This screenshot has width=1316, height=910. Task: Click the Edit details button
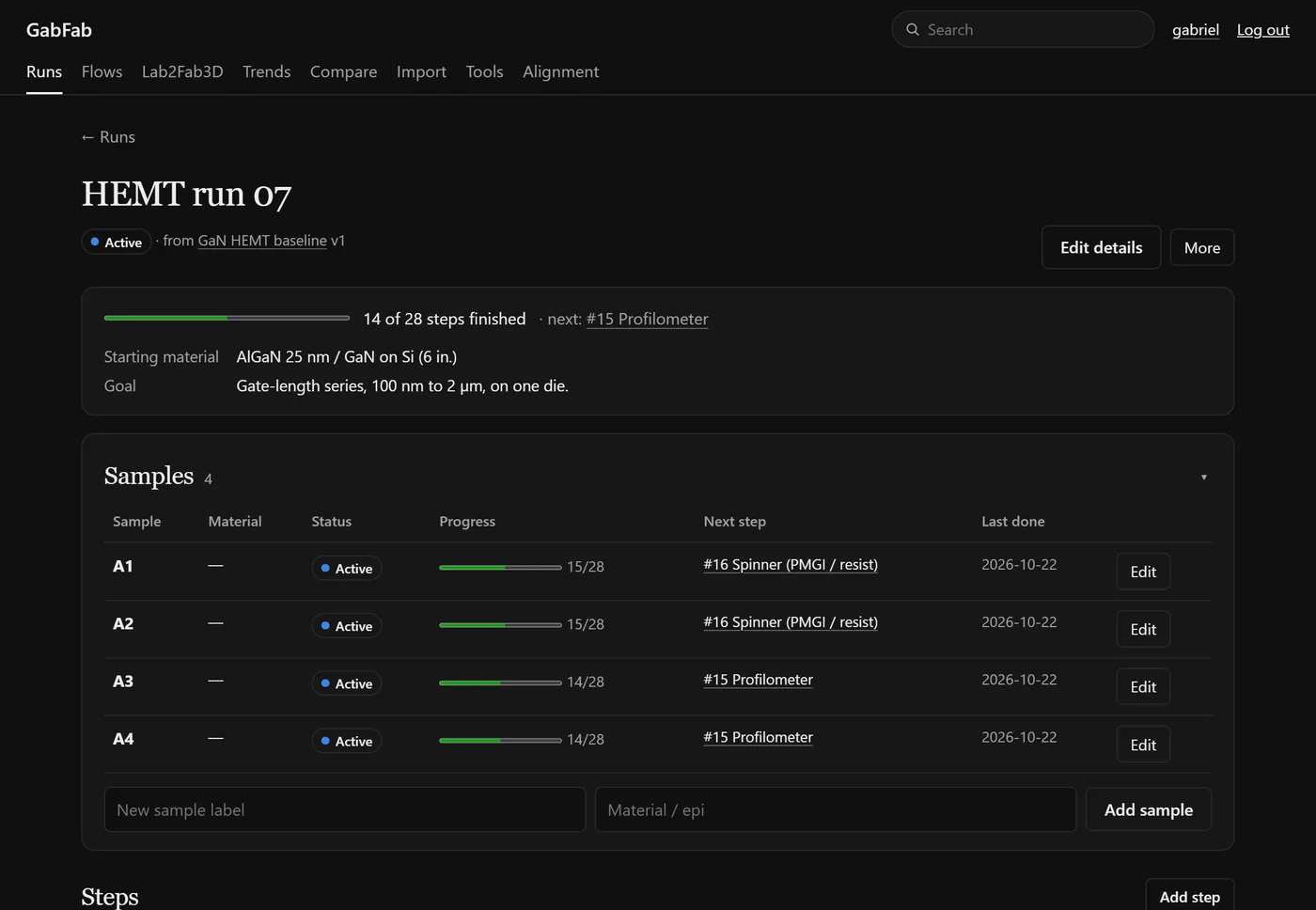click(x=1101, y=247)
